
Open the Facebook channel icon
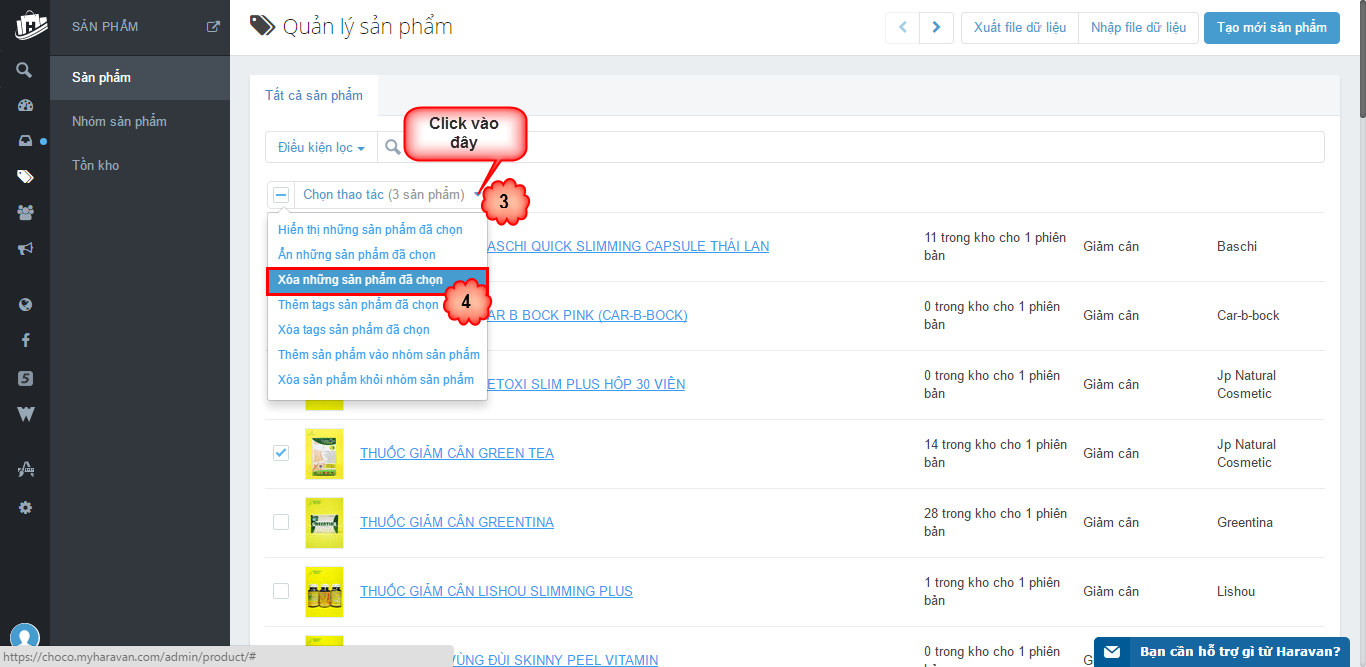(25, 340)
